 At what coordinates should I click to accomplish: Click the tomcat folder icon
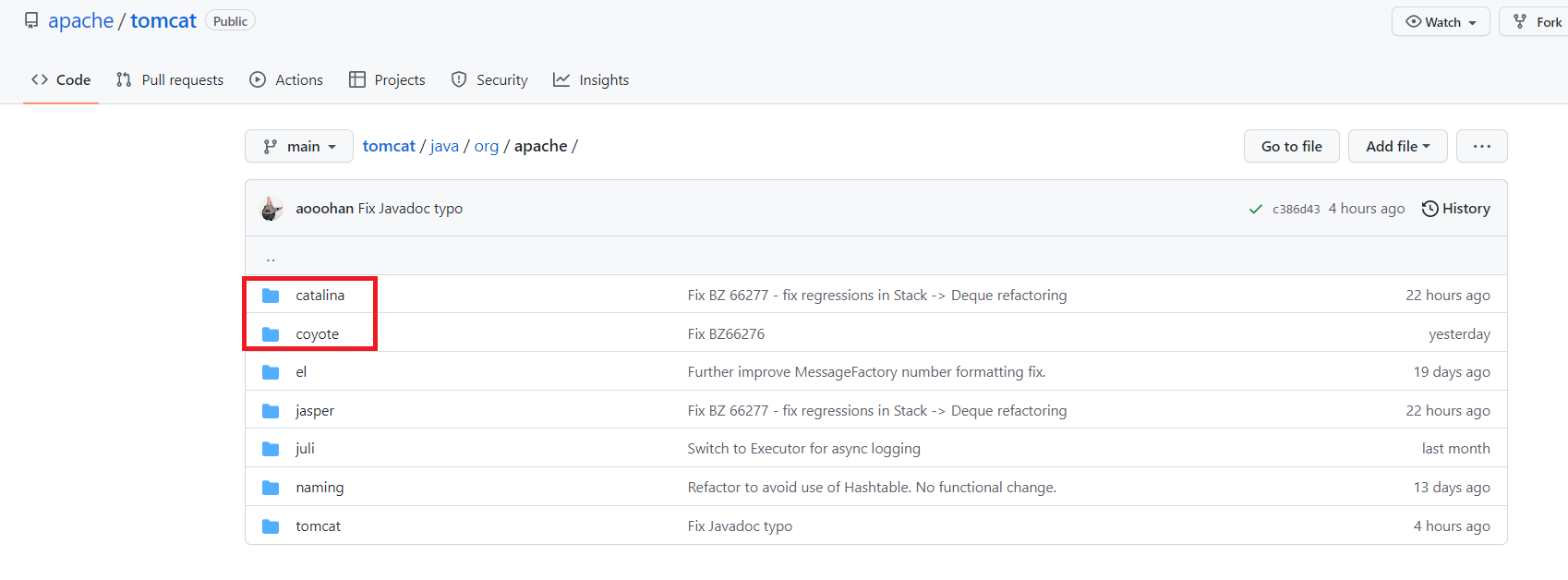tap(271, 526)
